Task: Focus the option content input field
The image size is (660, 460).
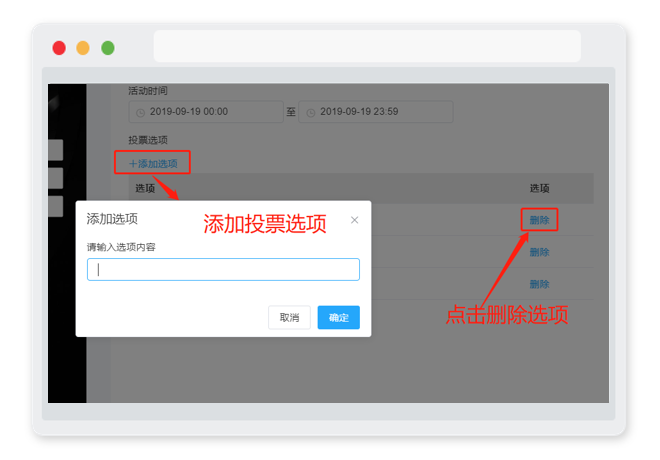Action: click(223, 269)
